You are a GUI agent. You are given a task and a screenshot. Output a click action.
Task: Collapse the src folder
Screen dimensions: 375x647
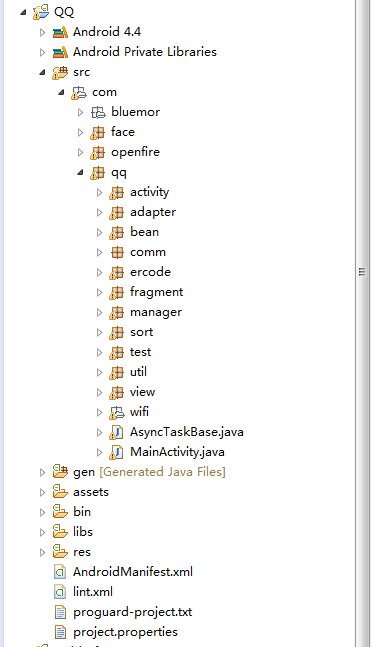point(42,73)
